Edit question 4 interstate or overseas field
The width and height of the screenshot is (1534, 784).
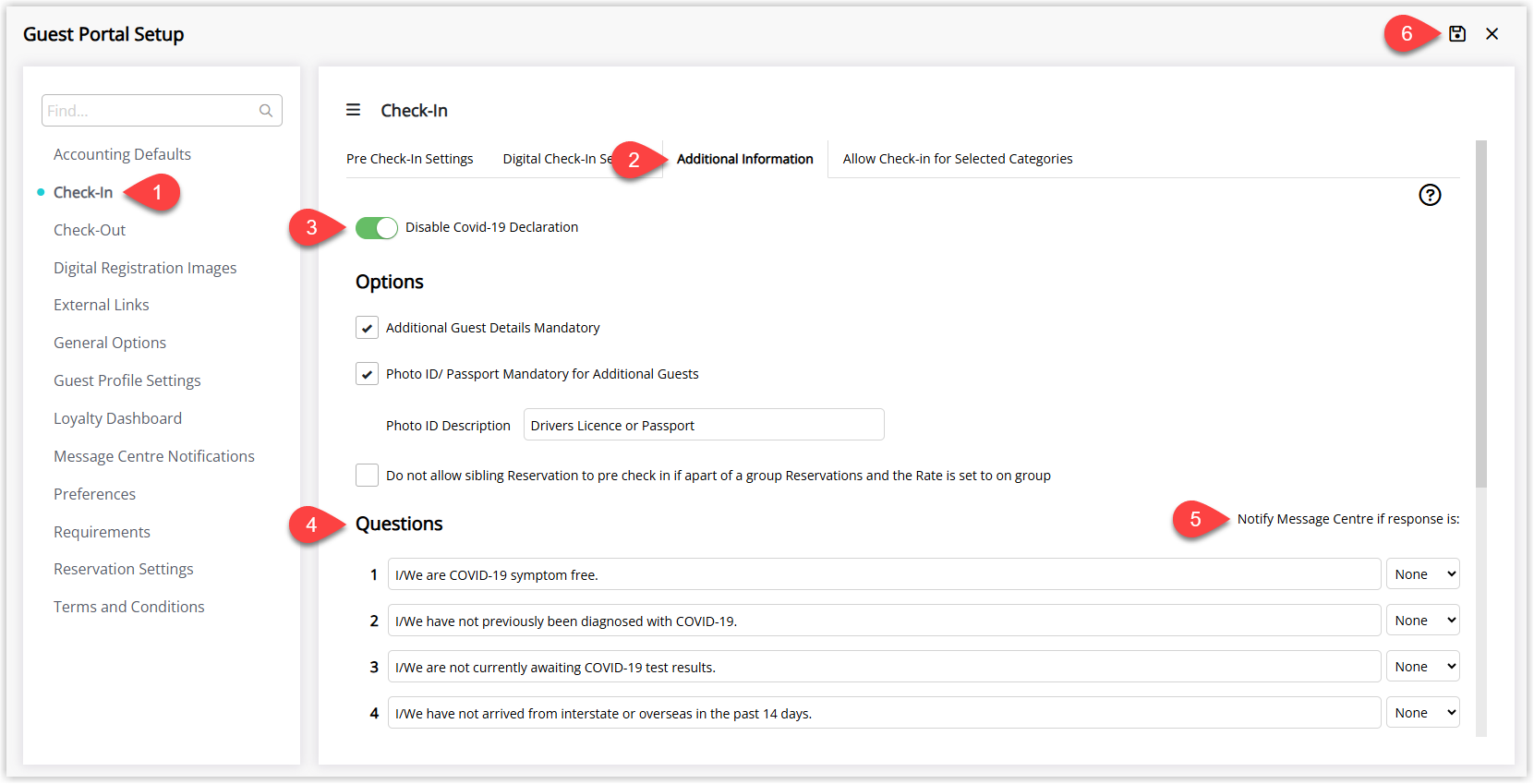point(885,713)
